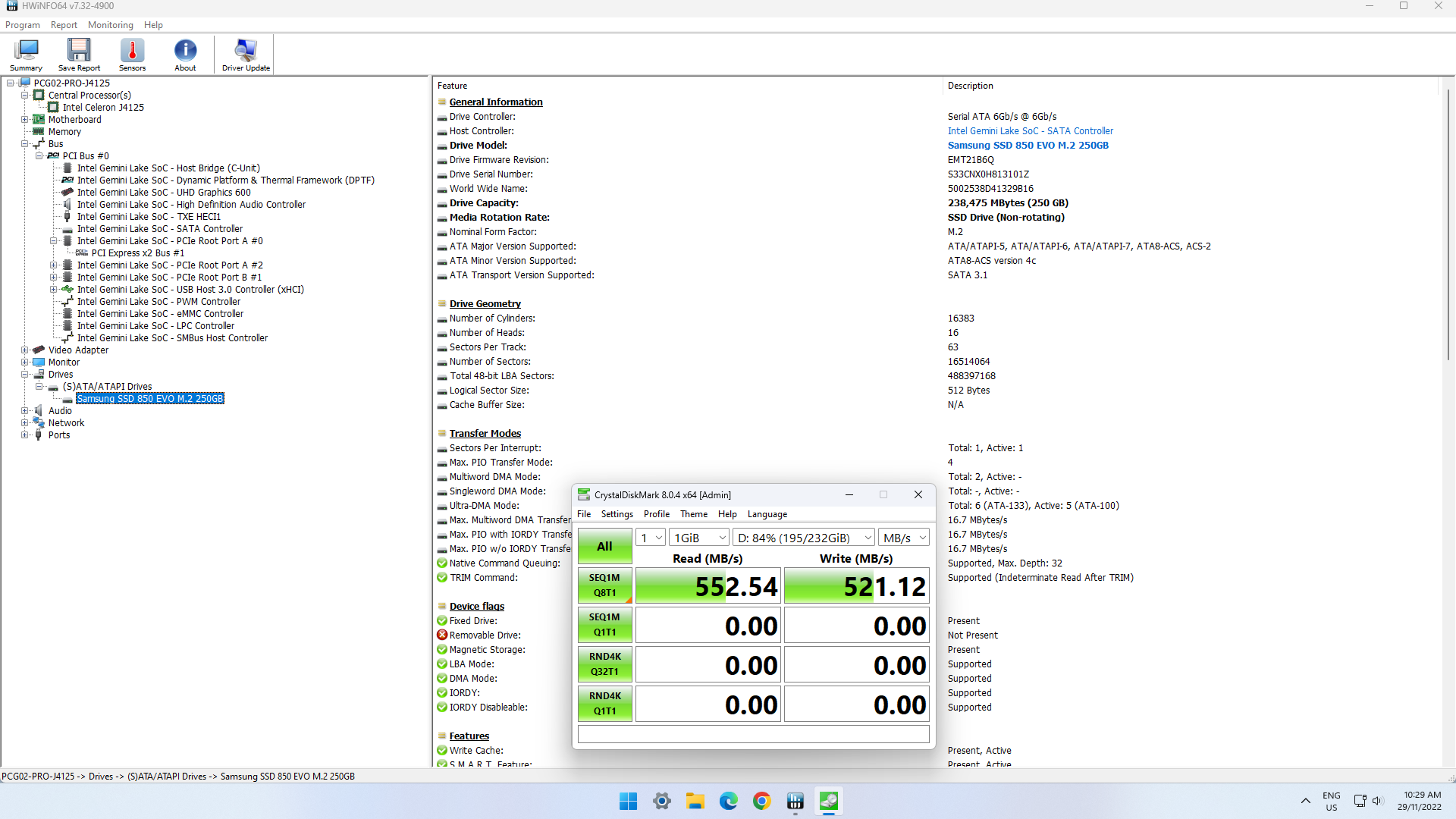Collapse the Drives tree node
Screen dimensions: 1456x819
[x=24, y=375]
